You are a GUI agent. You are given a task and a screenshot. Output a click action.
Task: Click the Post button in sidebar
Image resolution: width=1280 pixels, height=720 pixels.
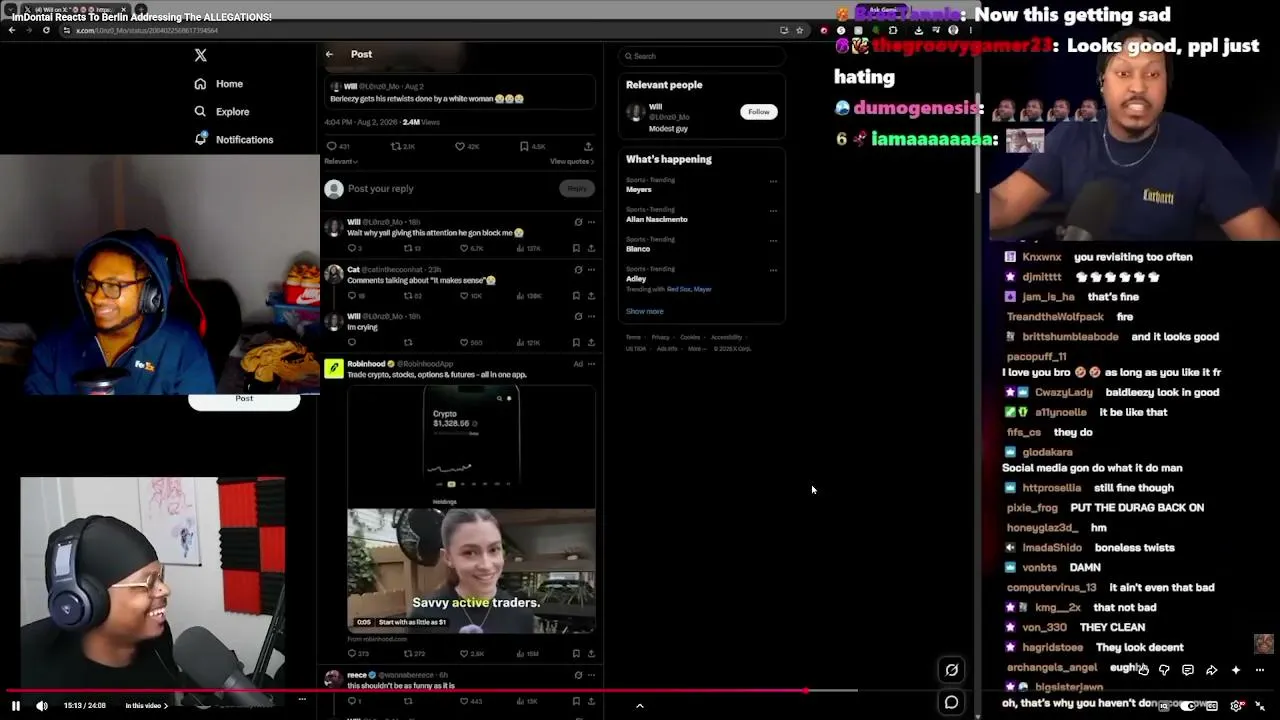(244, 399)
